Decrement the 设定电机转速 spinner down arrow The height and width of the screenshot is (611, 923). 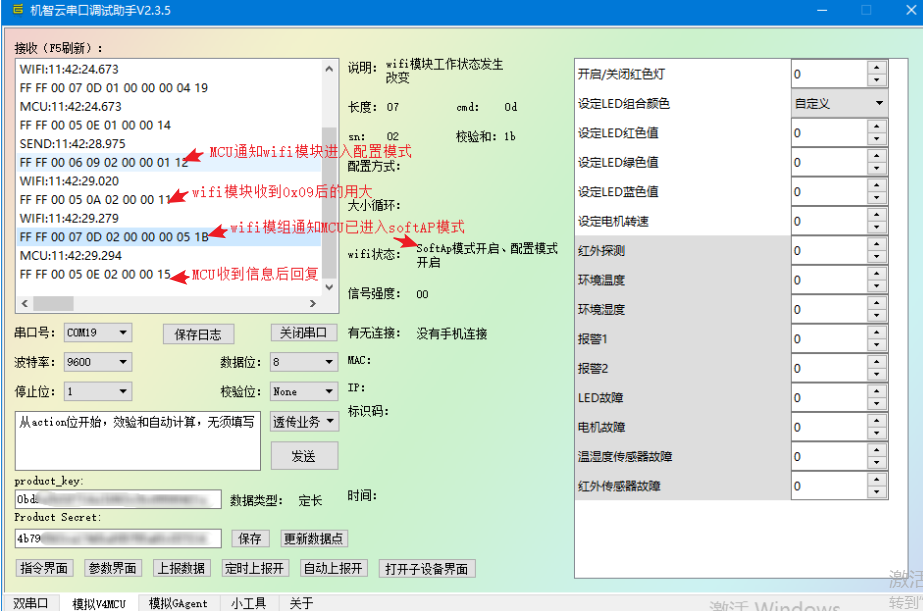pos(877,228)
